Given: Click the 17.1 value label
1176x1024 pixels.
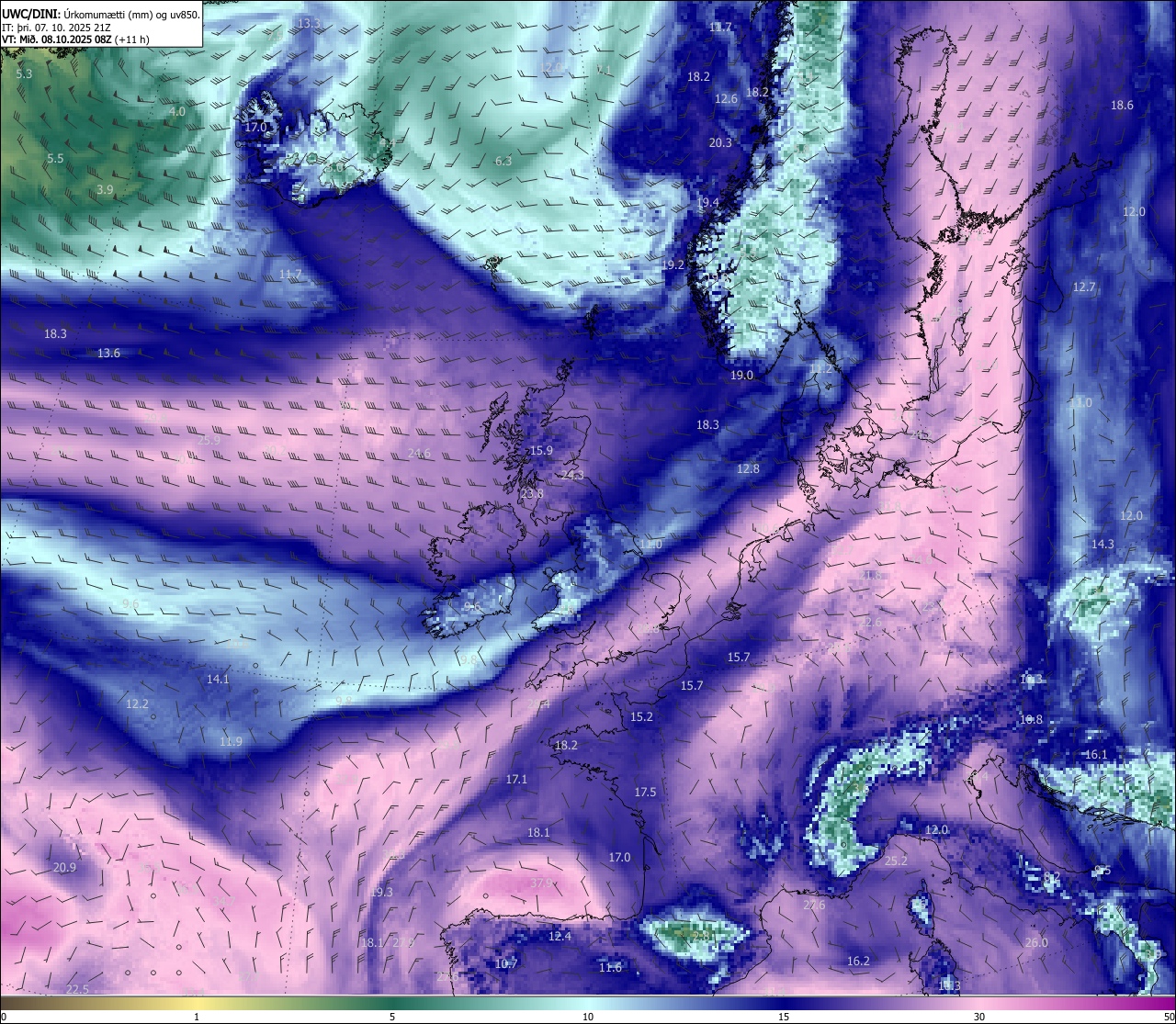Looking at the screenshot, I should pyautogui.click(x=516, y=779).
